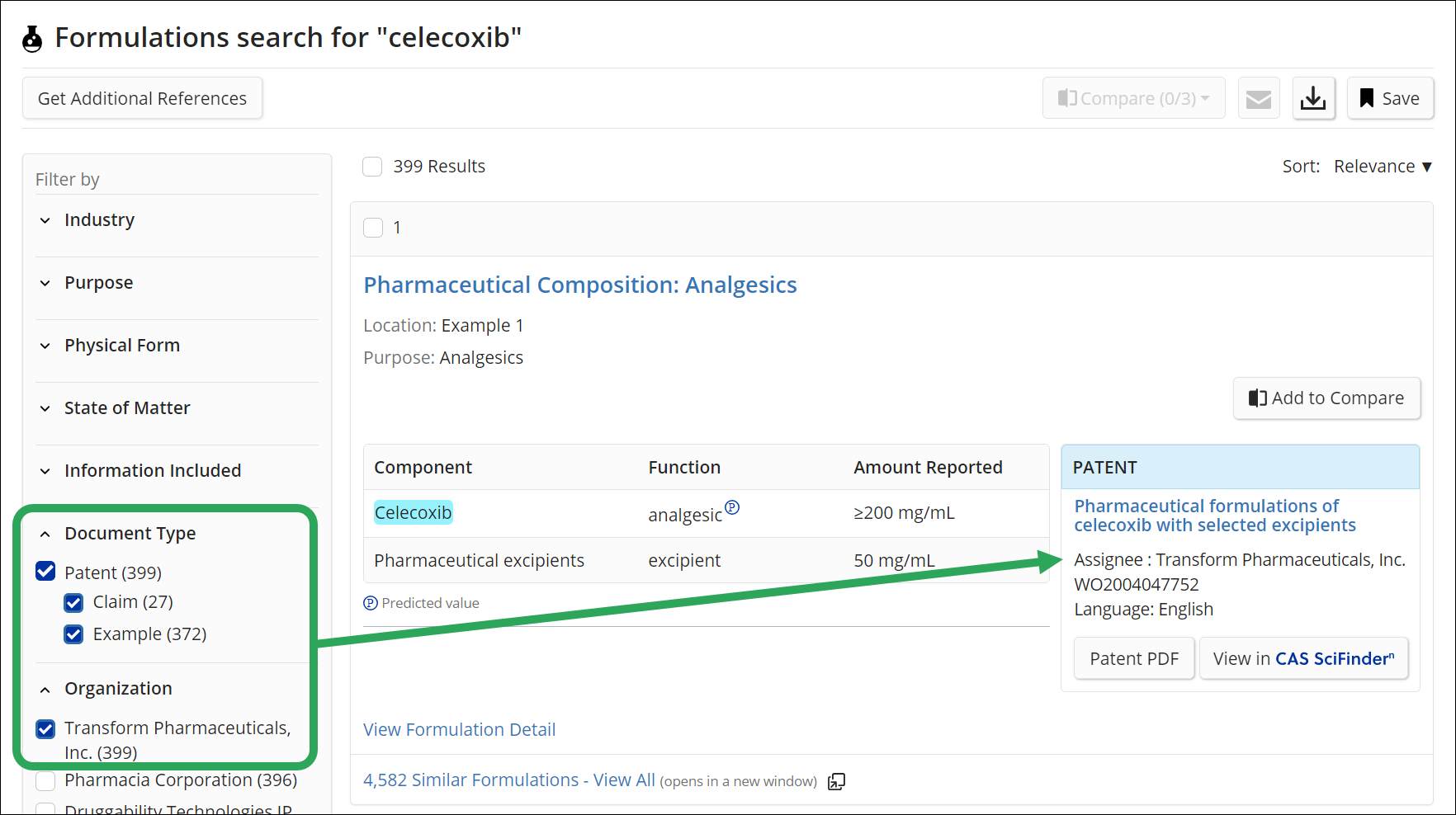The image size is (1456, 815).
Task: Click the PATENT panel header
Action: pyautogui.click(x=1240, y=468)
